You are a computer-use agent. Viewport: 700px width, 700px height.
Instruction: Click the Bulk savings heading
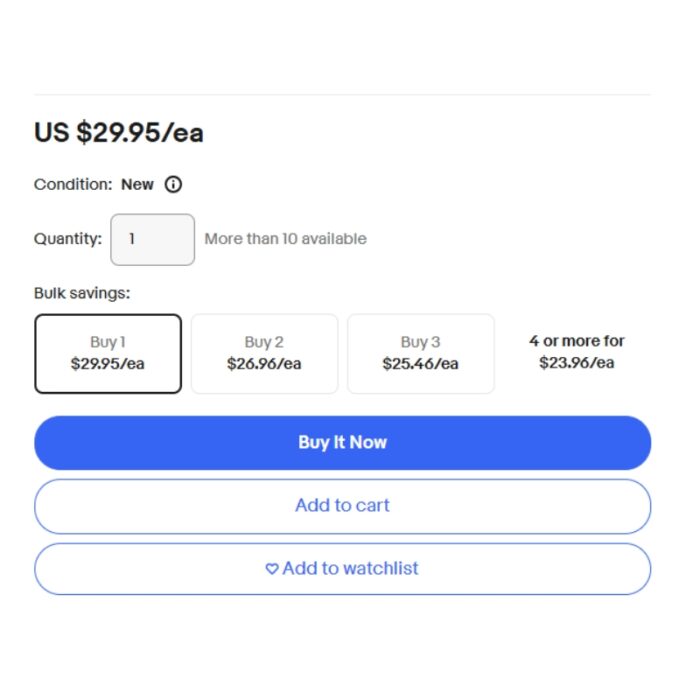coord(82,293)
